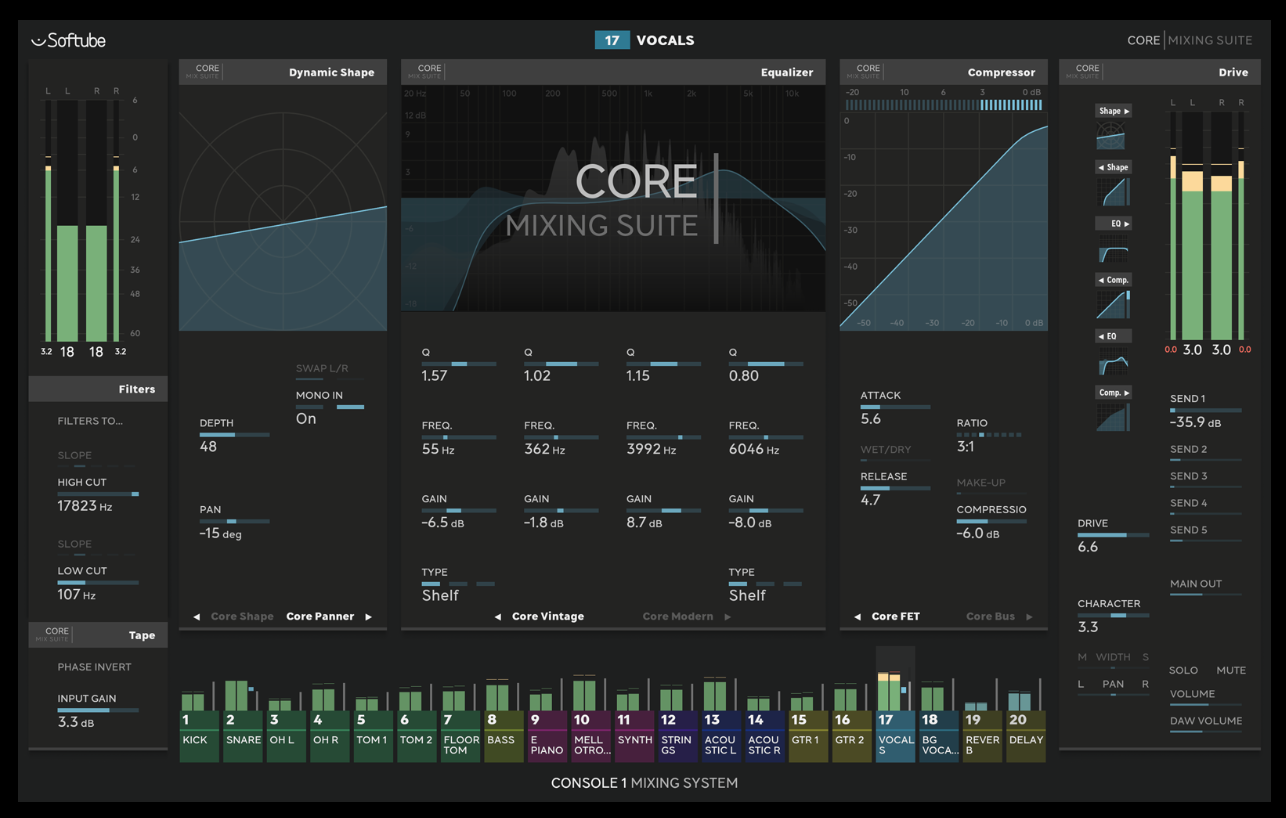Screen dimensions: 1286x818
Task: Adjust the DRIVE slider
Action: pyautogui.click(x=1113, y=536)
